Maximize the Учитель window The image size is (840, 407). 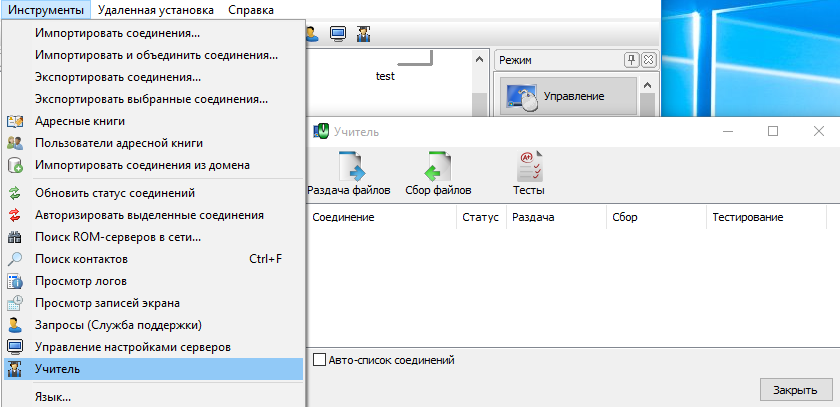[772, 131]
